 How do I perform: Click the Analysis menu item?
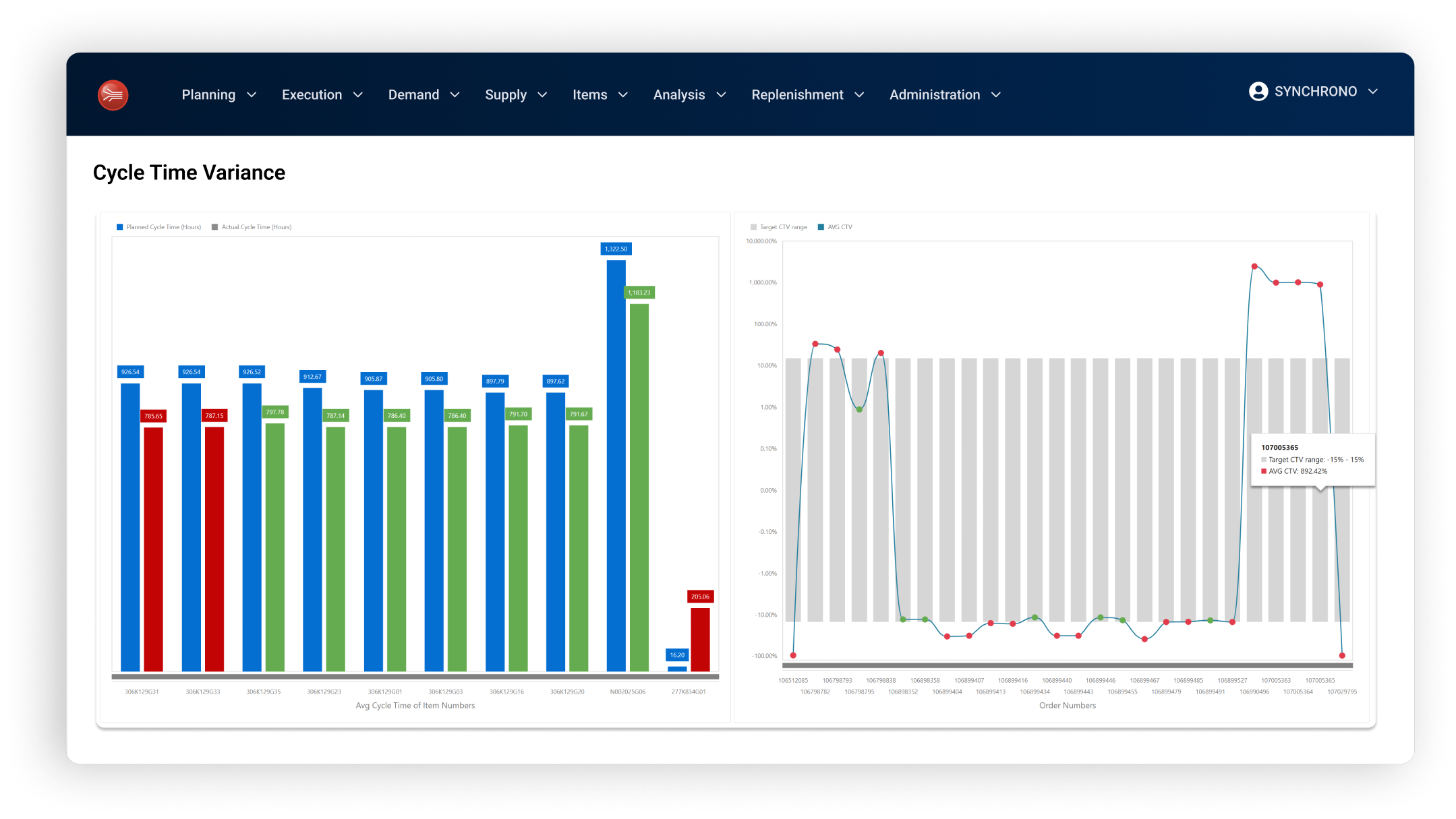pos(678,95)
